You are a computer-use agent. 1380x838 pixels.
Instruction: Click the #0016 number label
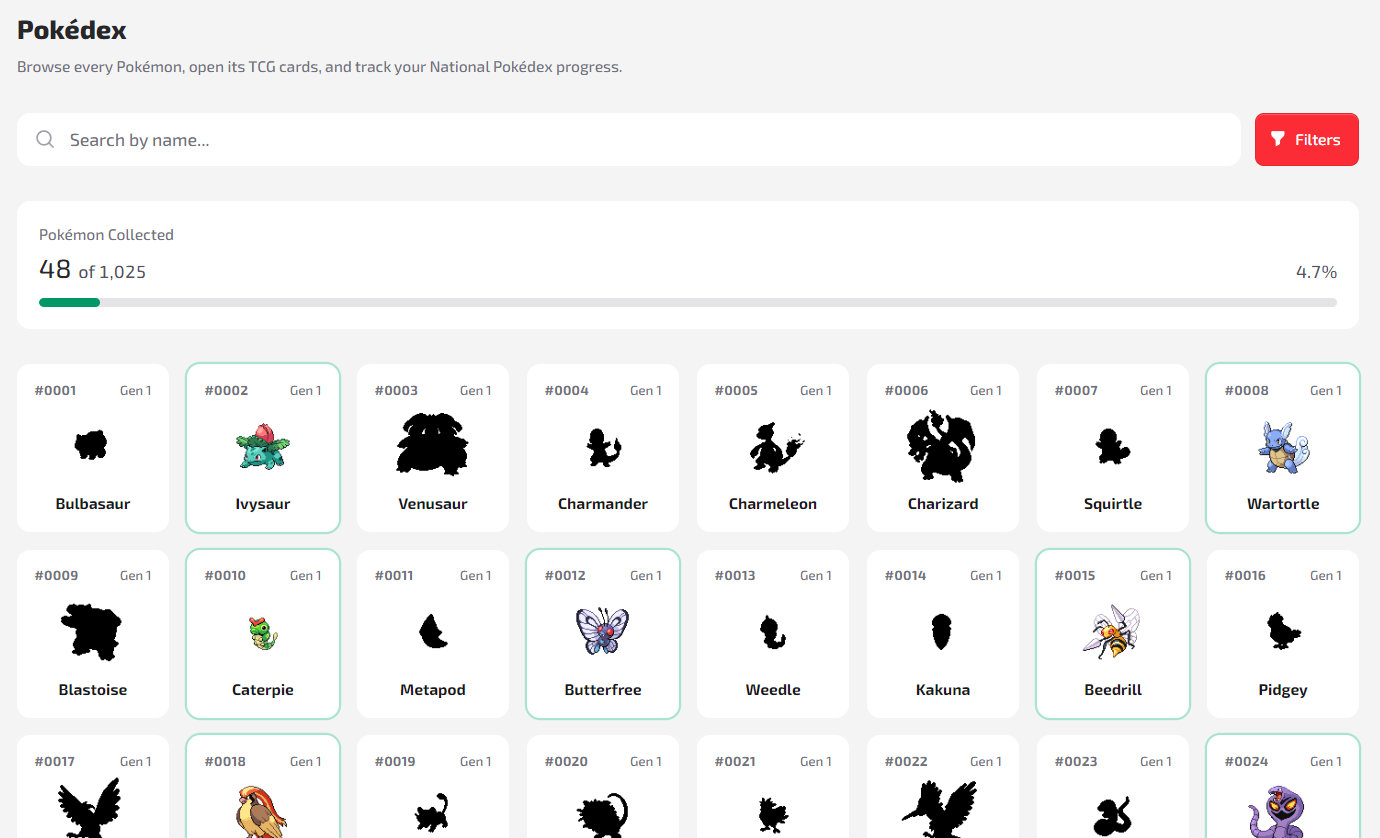tap(1246, 575)
